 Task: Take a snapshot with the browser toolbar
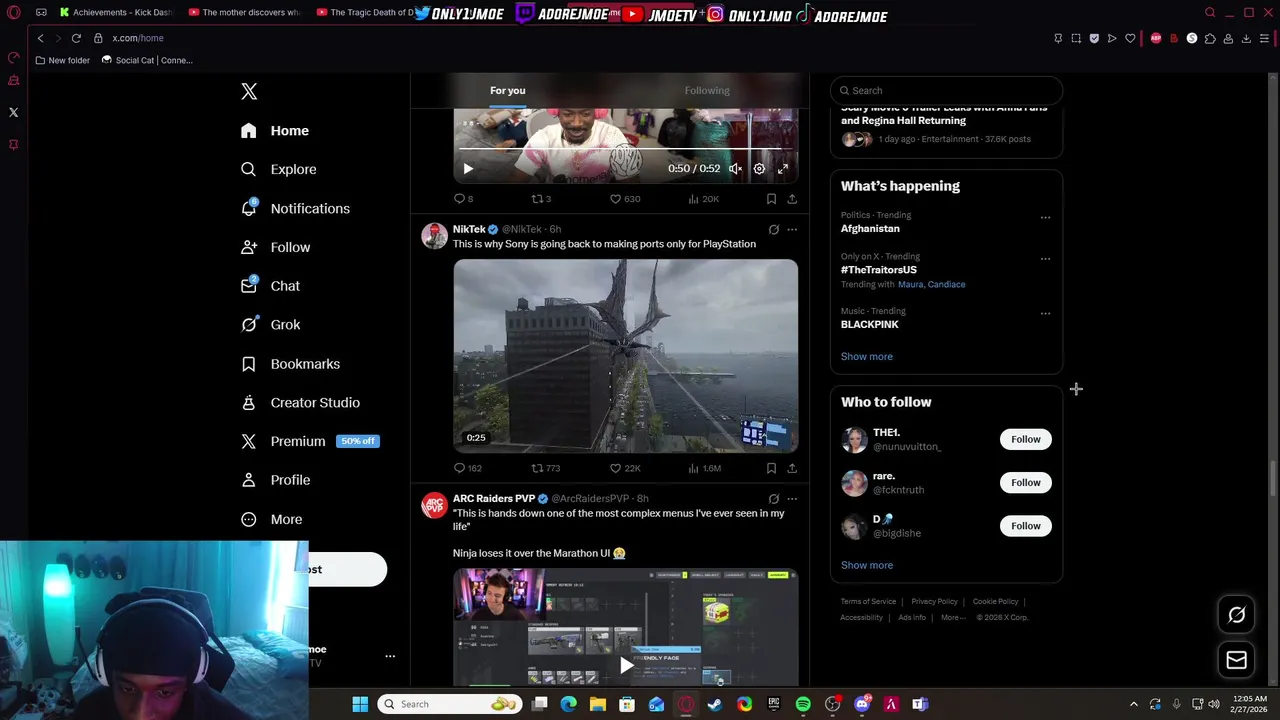click(1076, 38)
